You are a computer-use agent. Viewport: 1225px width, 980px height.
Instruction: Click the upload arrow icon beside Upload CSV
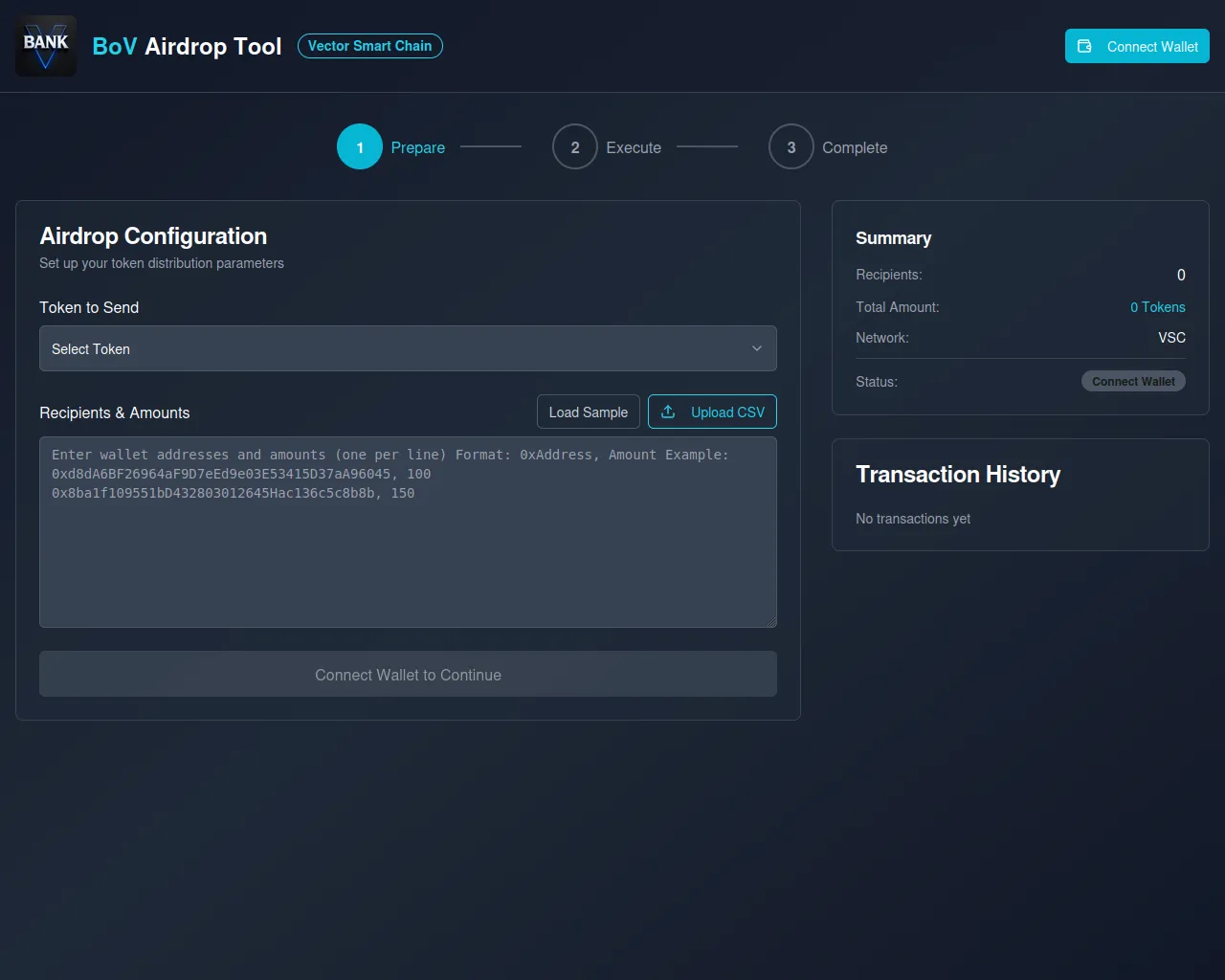pos(668,412)
